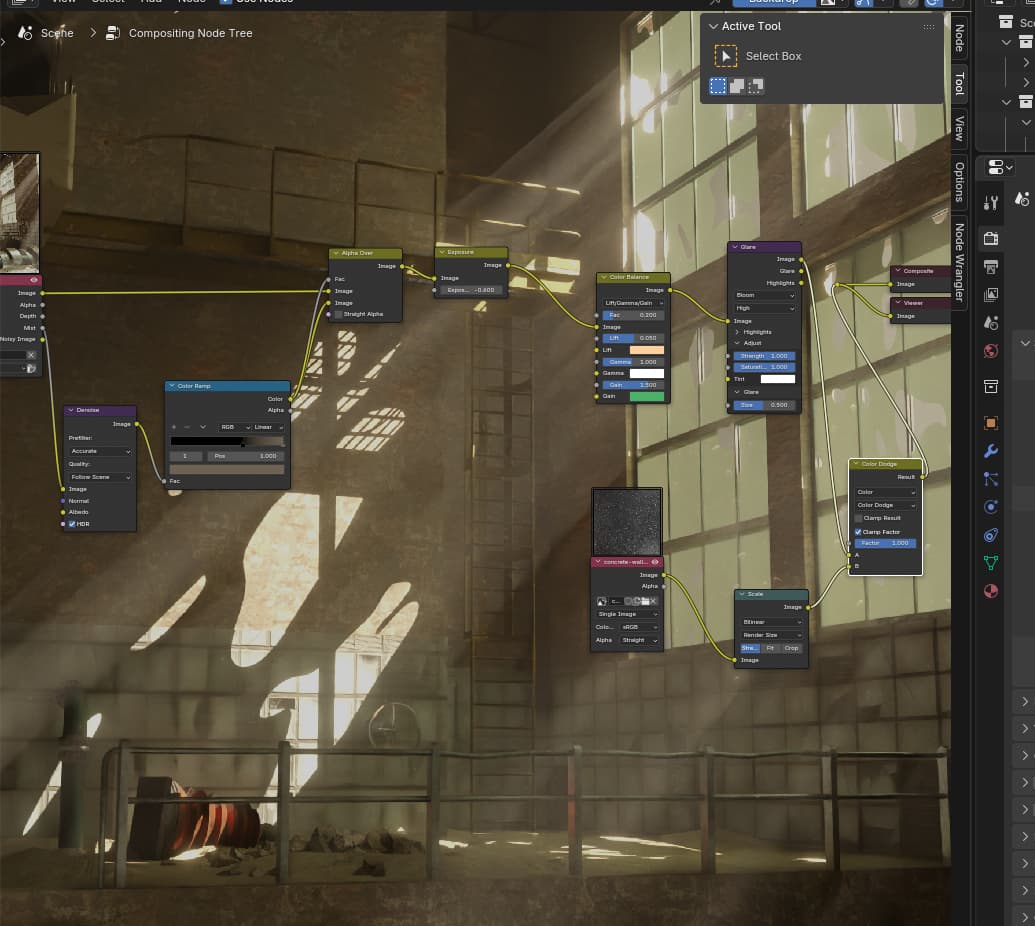
Task: Open the Object properties tab icon
Action: (990, 422)
